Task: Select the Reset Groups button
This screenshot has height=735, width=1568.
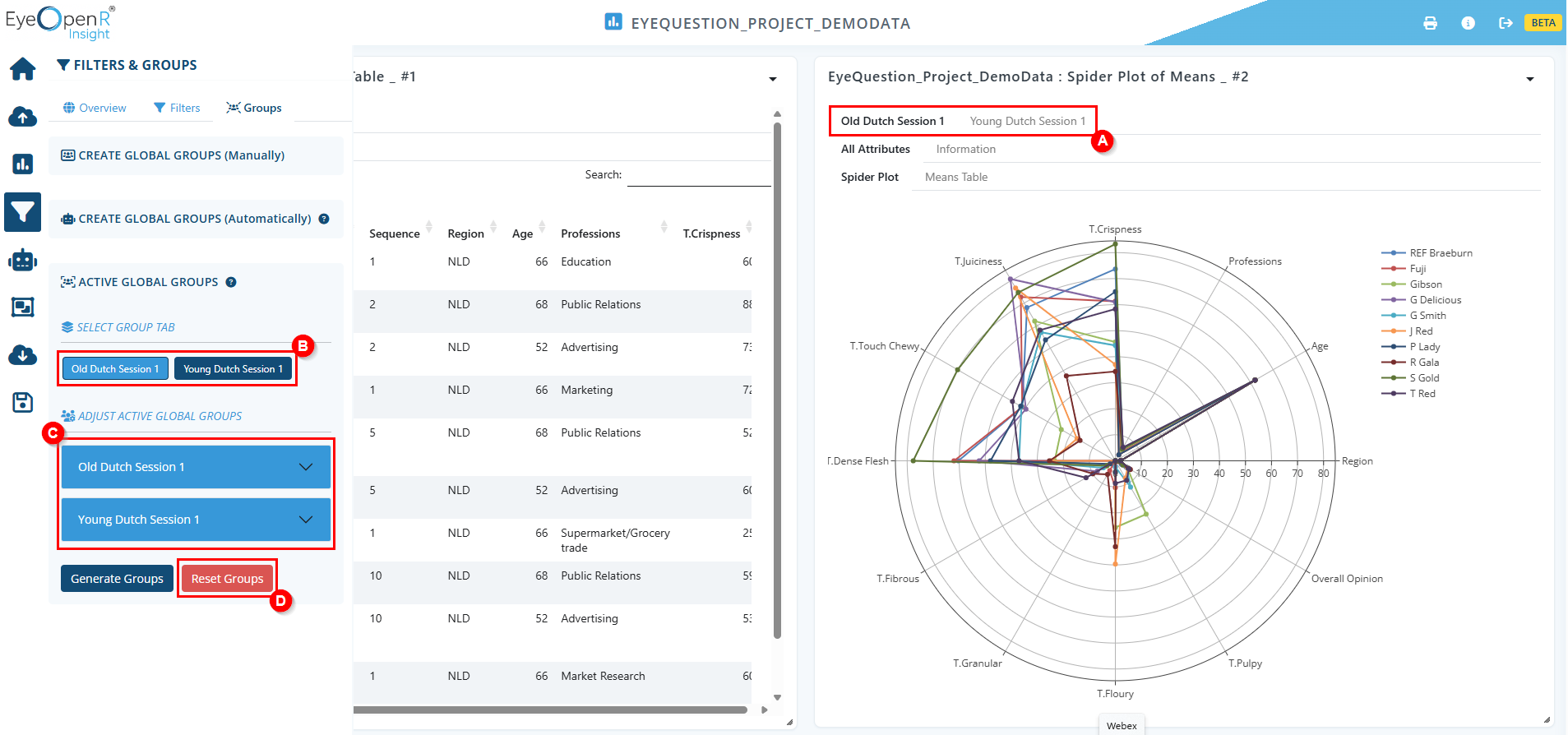Action: coord(227,579)
